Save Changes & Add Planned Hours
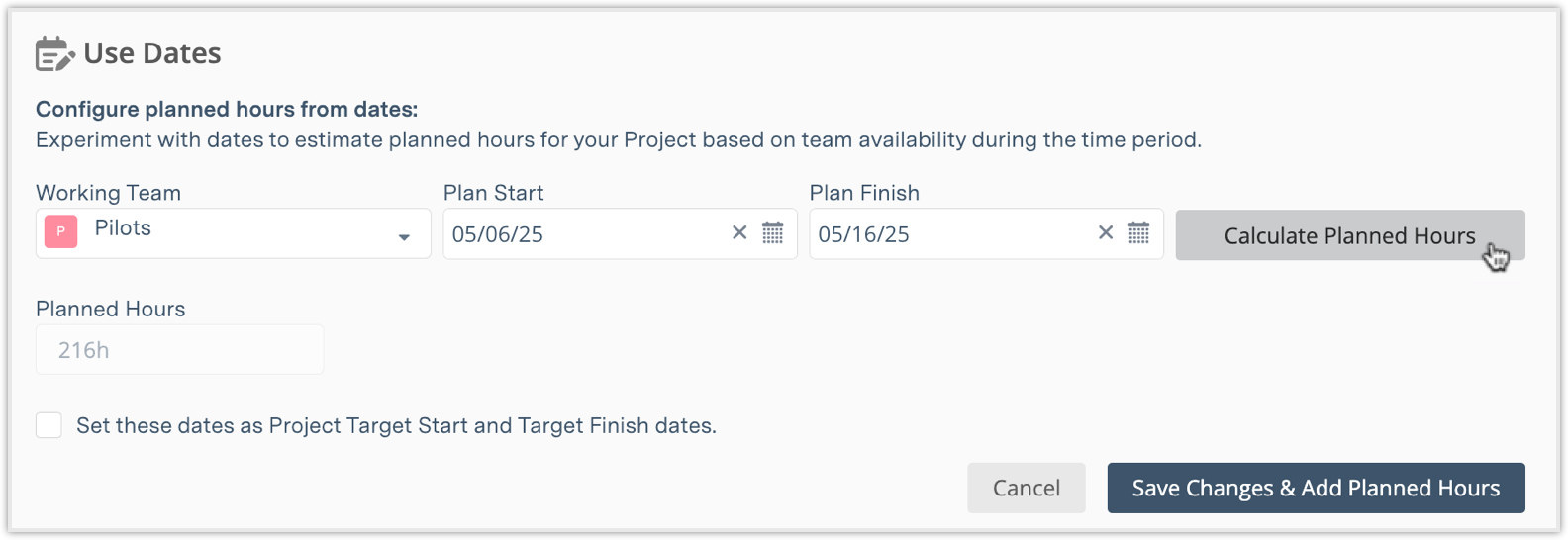Image resolution: width=1568 pixels, height=540 pixels. [x=1316, y=488]
